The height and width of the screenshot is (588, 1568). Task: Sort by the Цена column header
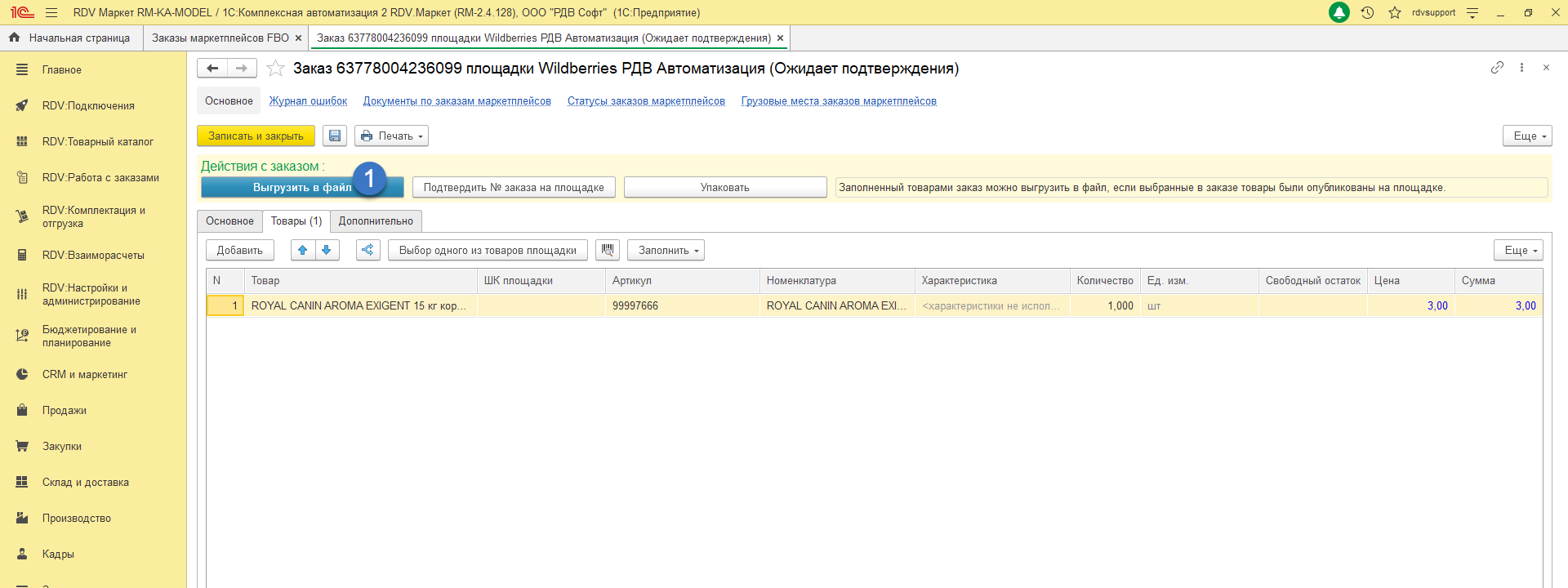pos(1410,281)
